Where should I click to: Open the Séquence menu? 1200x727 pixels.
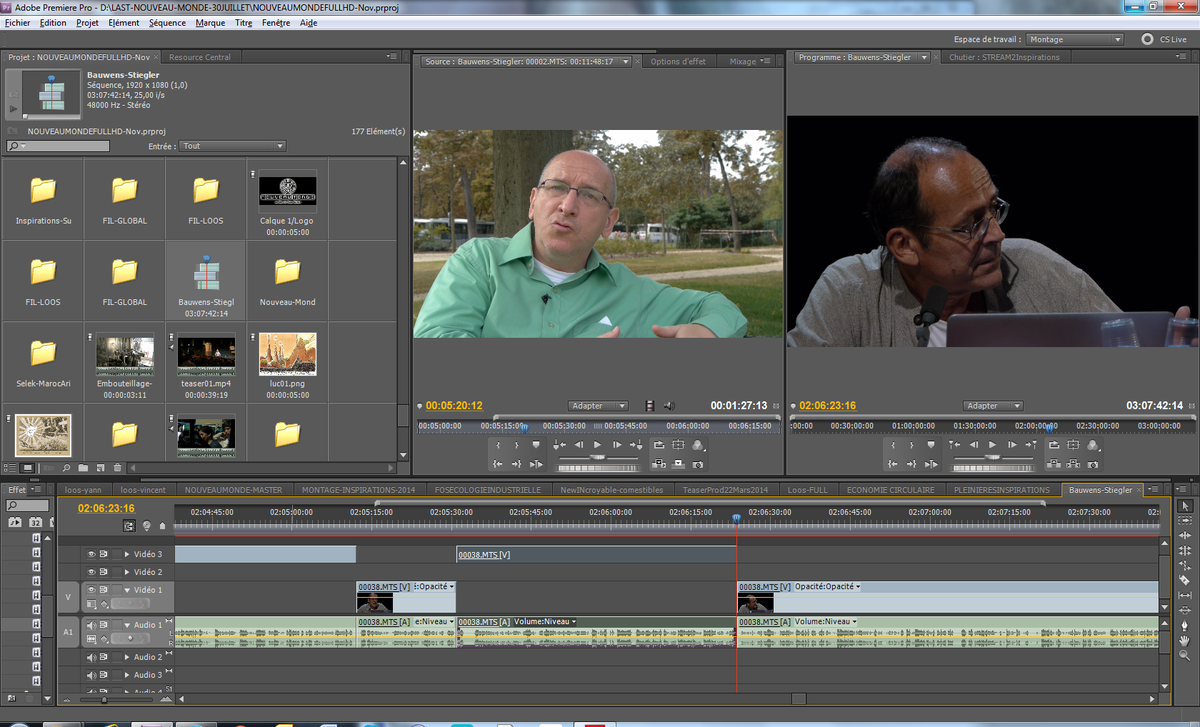(x=167, y=23)
